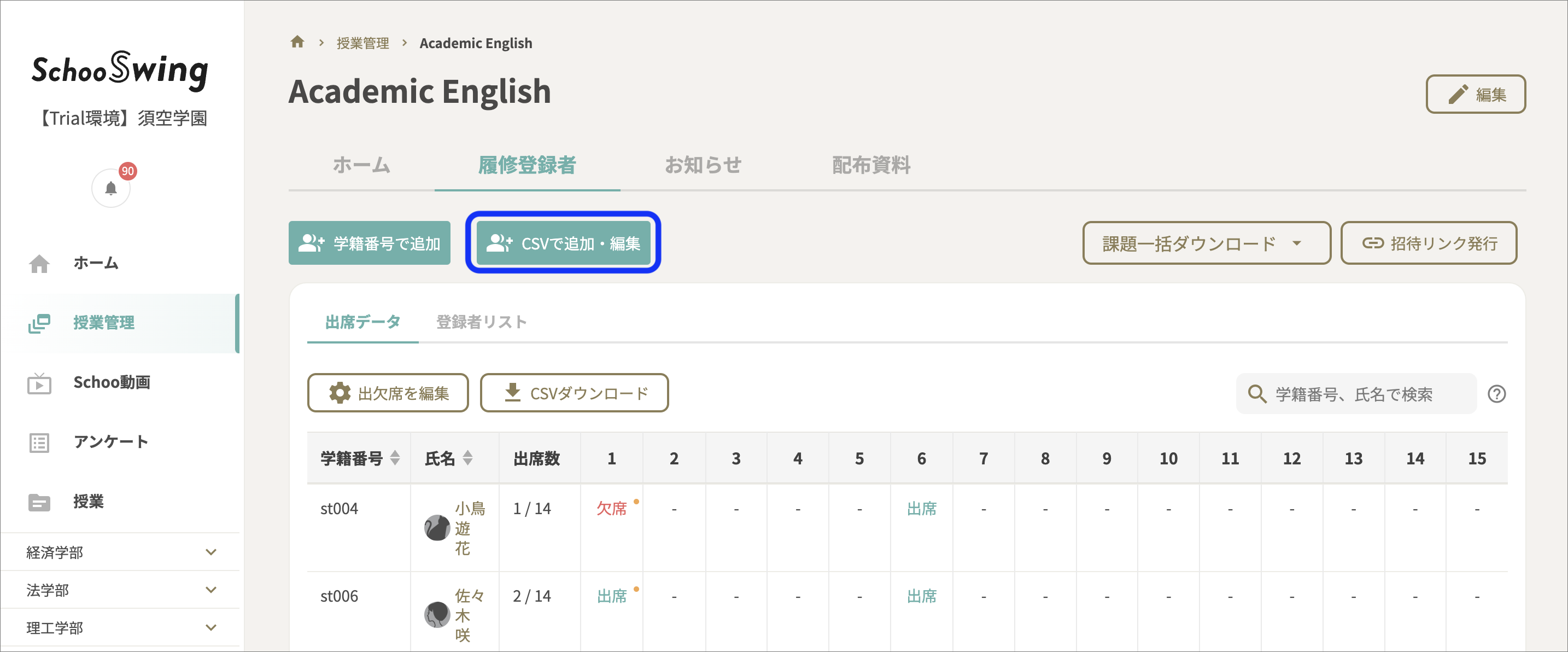Screen dimensions: 1568x652
Task: Open 授業 in the sidebar
Action: (120, 502)
